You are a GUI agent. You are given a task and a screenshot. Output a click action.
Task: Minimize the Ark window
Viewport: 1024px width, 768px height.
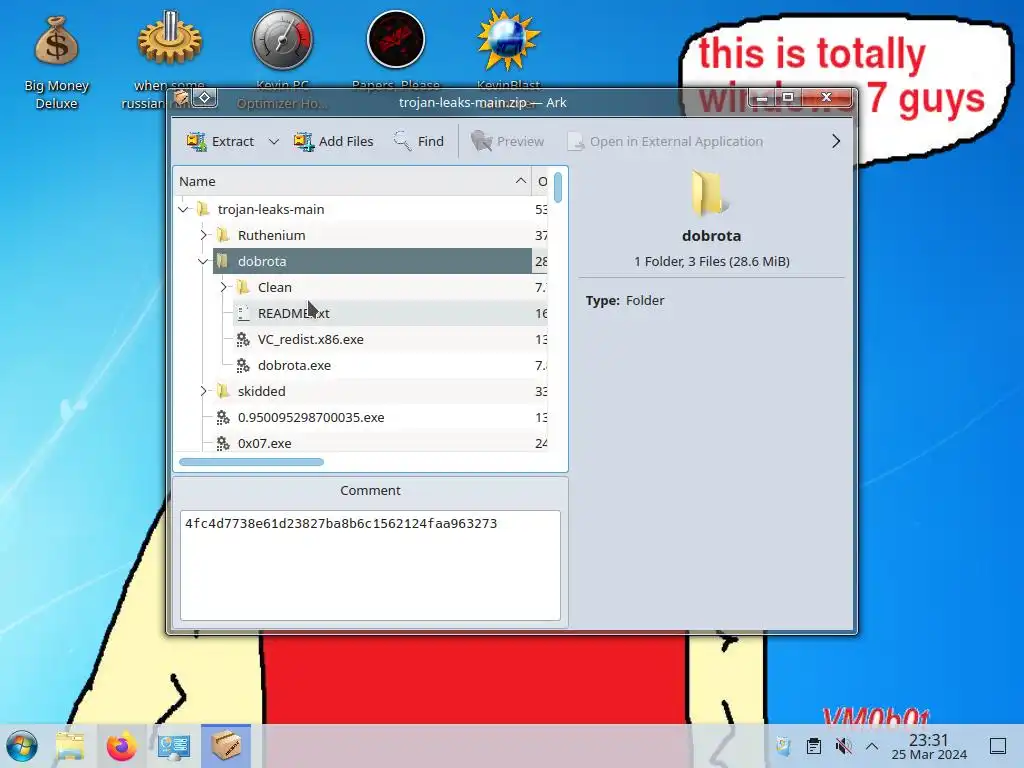click(x=762, y=97)
